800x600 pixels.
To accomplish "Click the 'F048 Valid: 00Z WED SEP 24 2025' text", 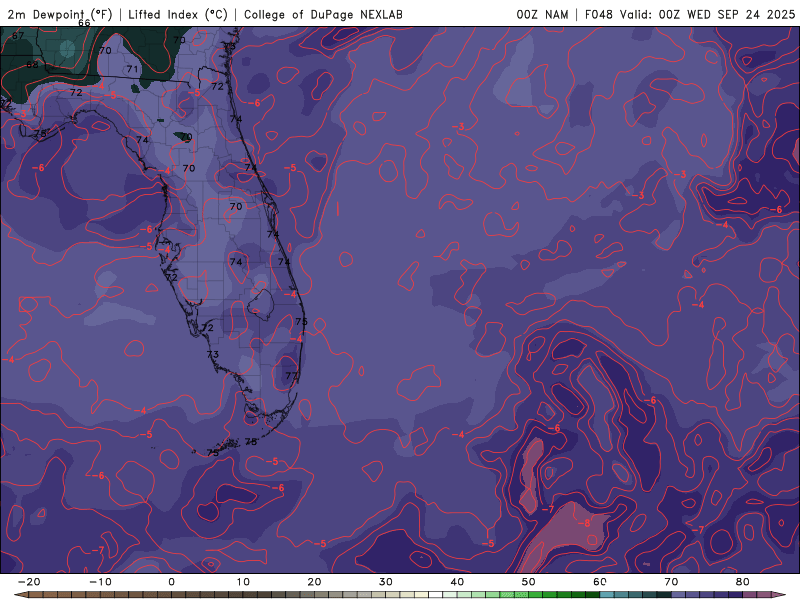I will pyautogui.click(x=690, y=14).
